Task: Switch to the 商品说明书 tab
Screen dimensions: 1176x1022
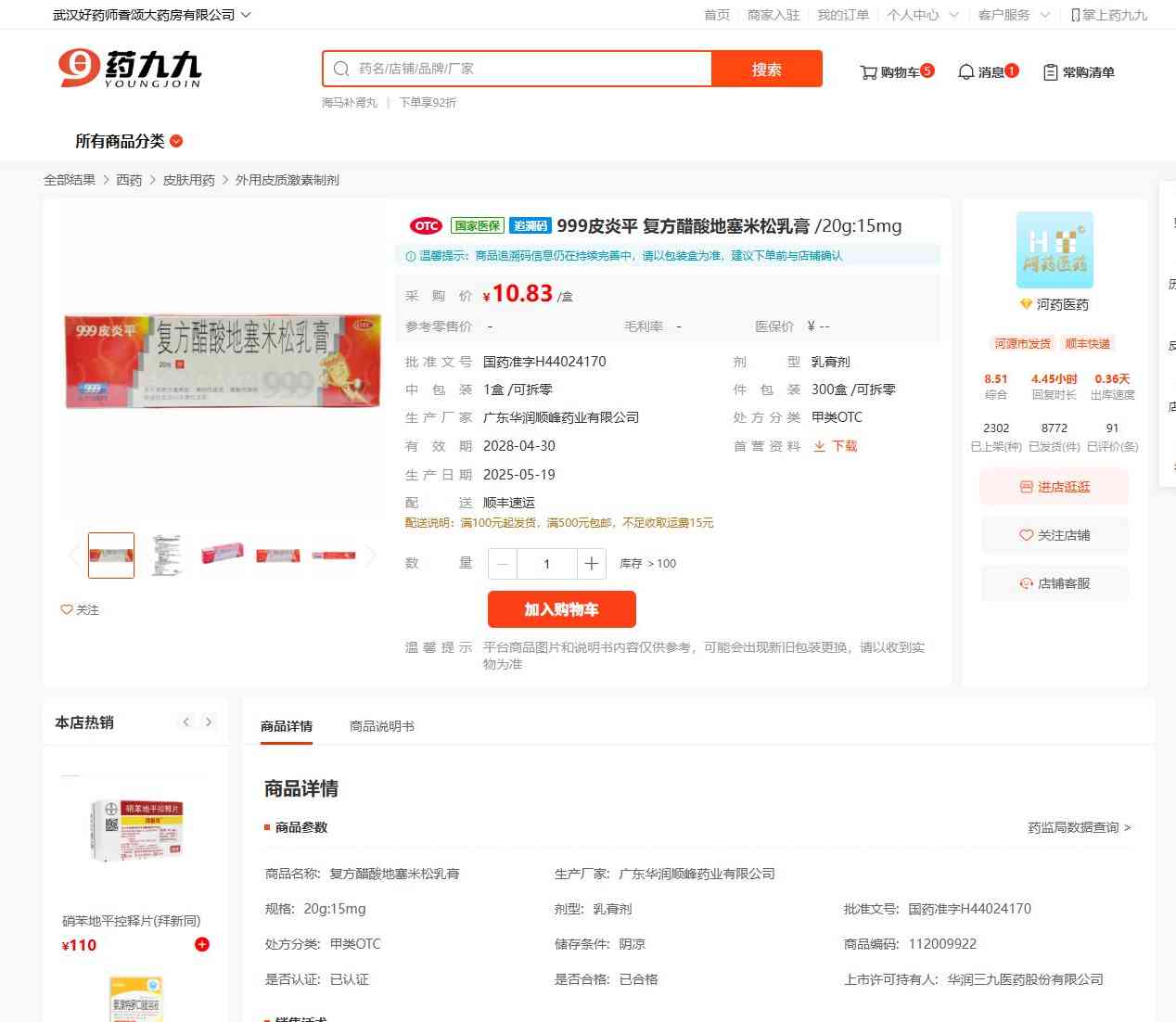Action: tap(382, 726)
